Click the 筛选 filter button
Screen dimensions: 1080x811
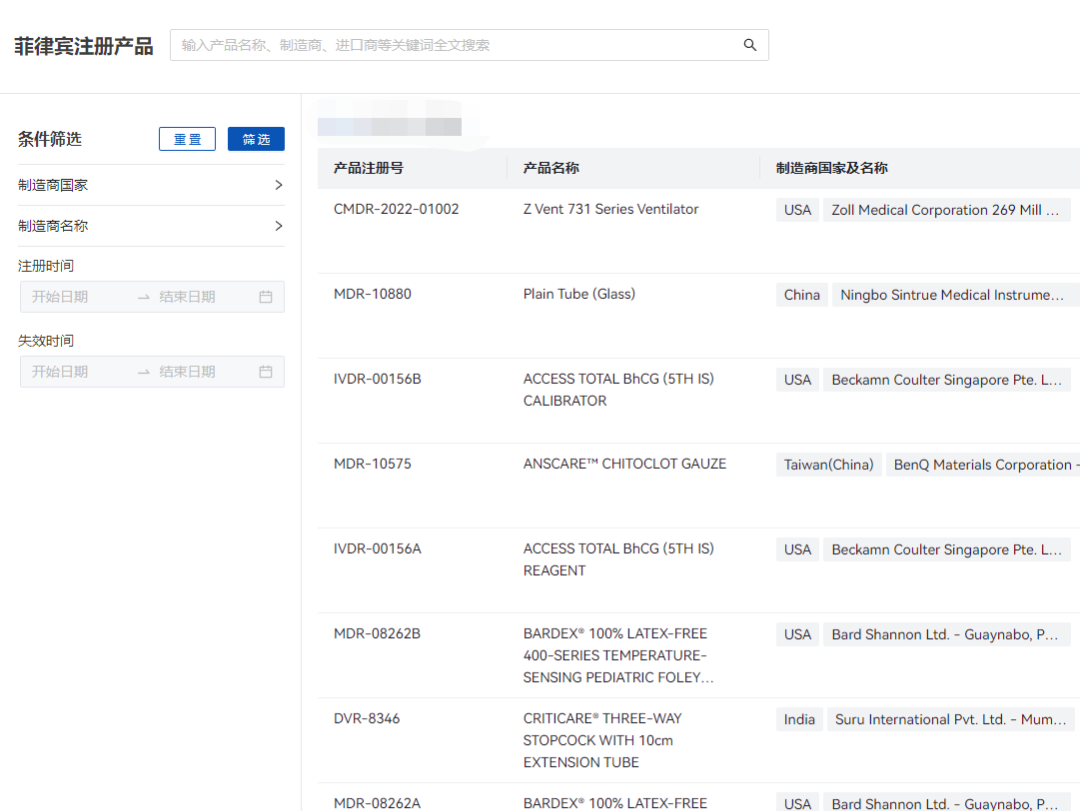[256, 139]
